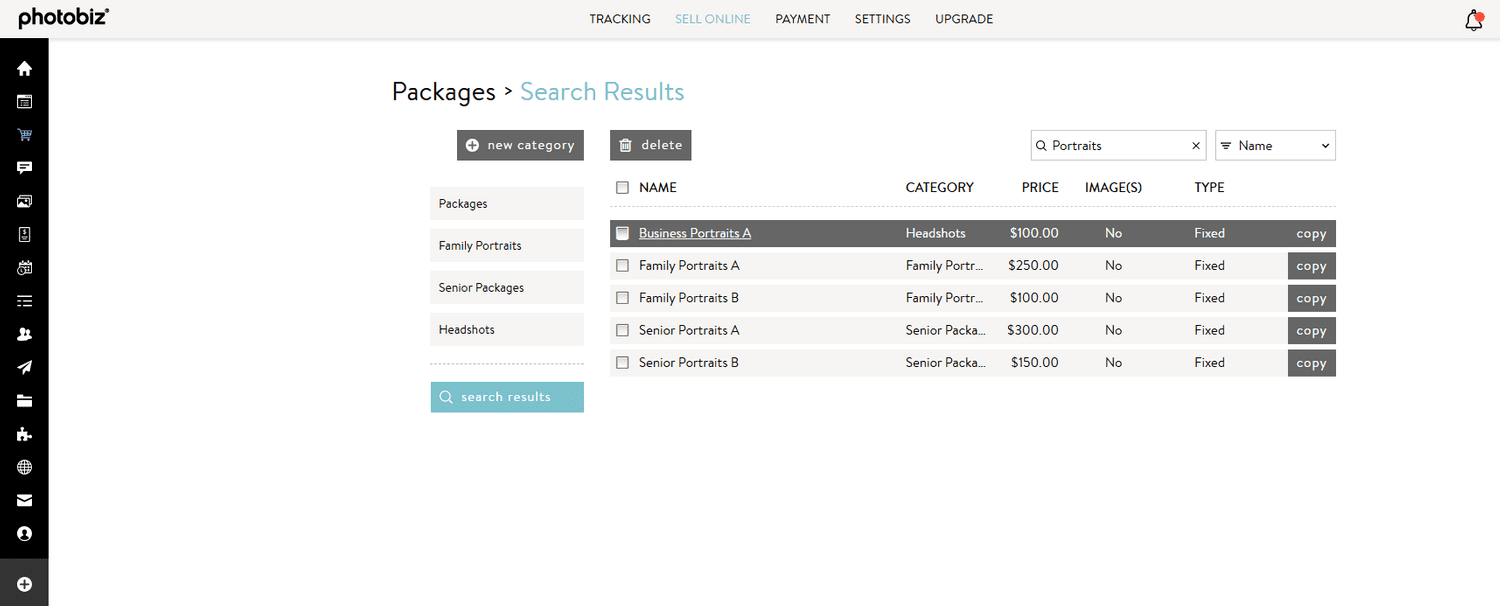Click the new category button
This screenshot has width=1500, height=606.
(520, 145)
